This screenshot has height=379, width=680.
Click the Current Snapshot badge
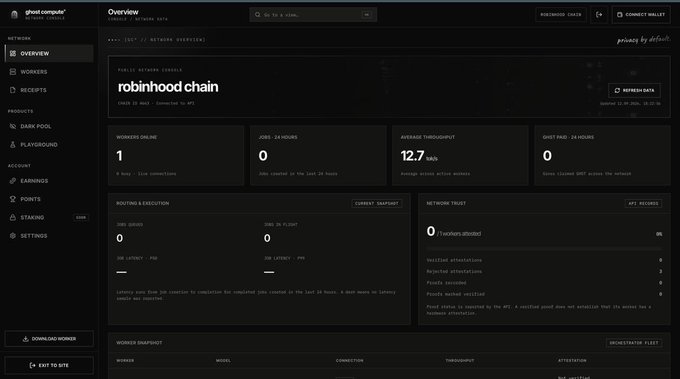[376, 203]
